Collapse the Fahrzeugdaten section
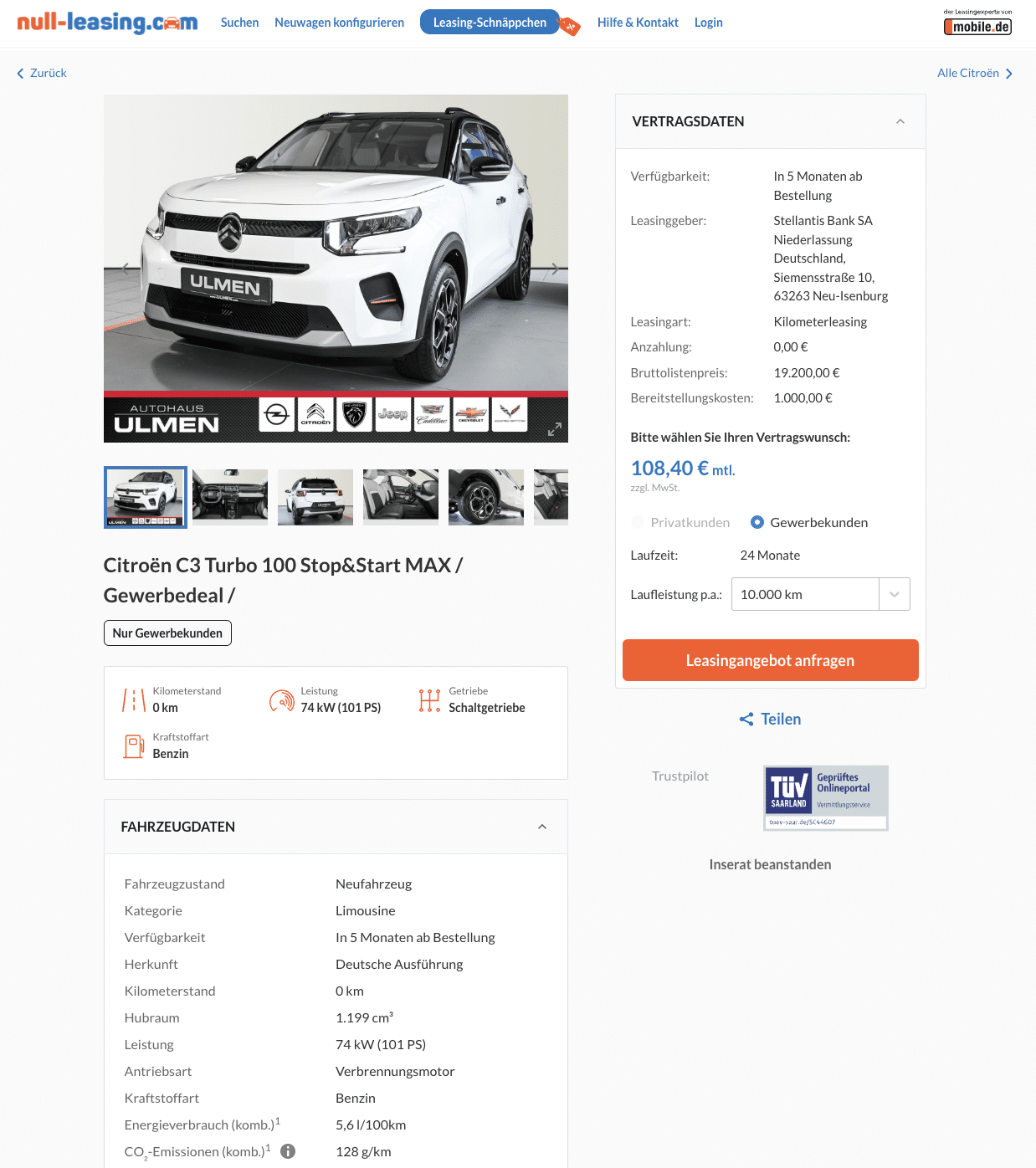Viewport: 1036px width, 1168px height. [x=542, y=827]
